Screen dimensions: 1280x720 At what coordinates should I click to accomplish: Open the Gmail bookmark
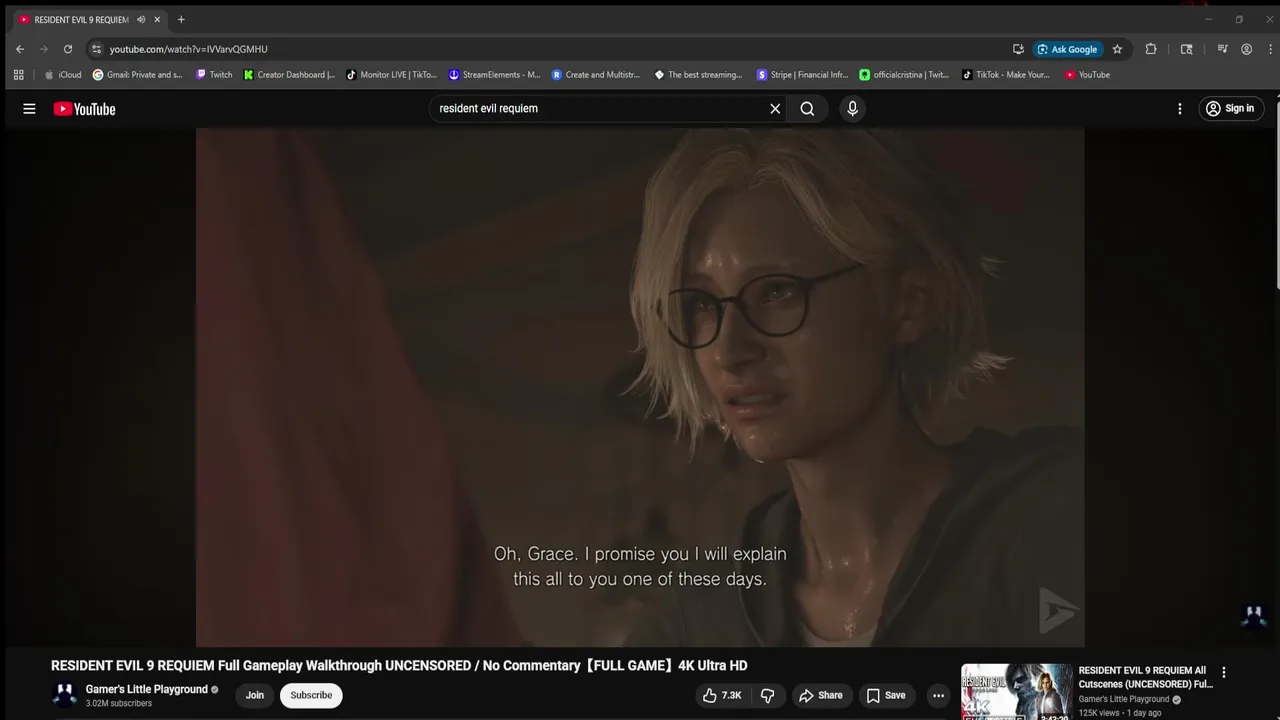[138, 75]
